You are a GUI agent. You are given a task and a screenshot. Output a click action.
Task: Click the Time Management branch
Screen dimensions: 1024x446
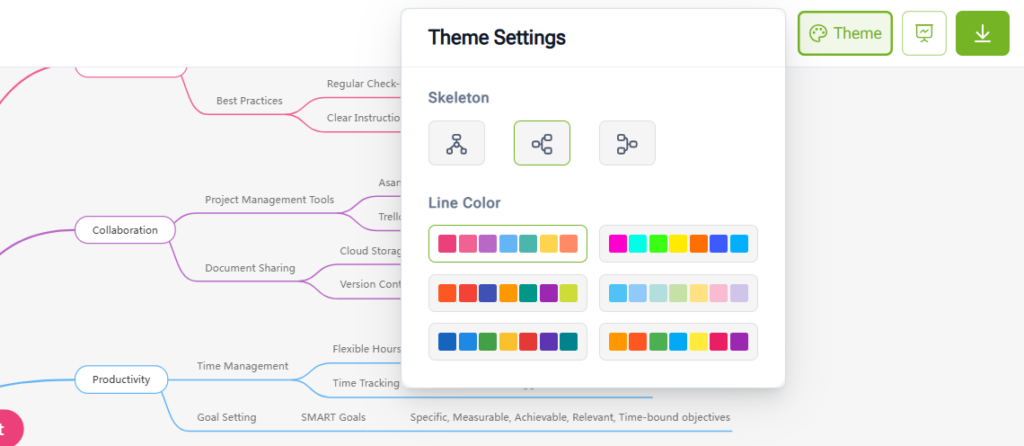(242, 366)
